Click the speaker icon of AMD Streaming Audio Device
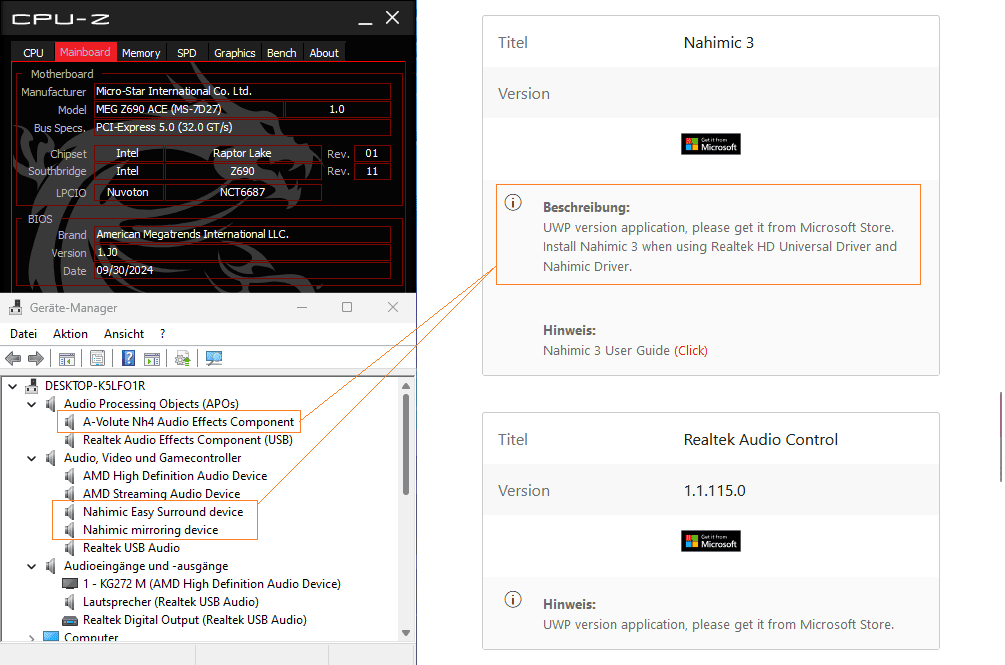This screenshot has width=1005, height=665. pyautogui.click(x=70, y=494)
